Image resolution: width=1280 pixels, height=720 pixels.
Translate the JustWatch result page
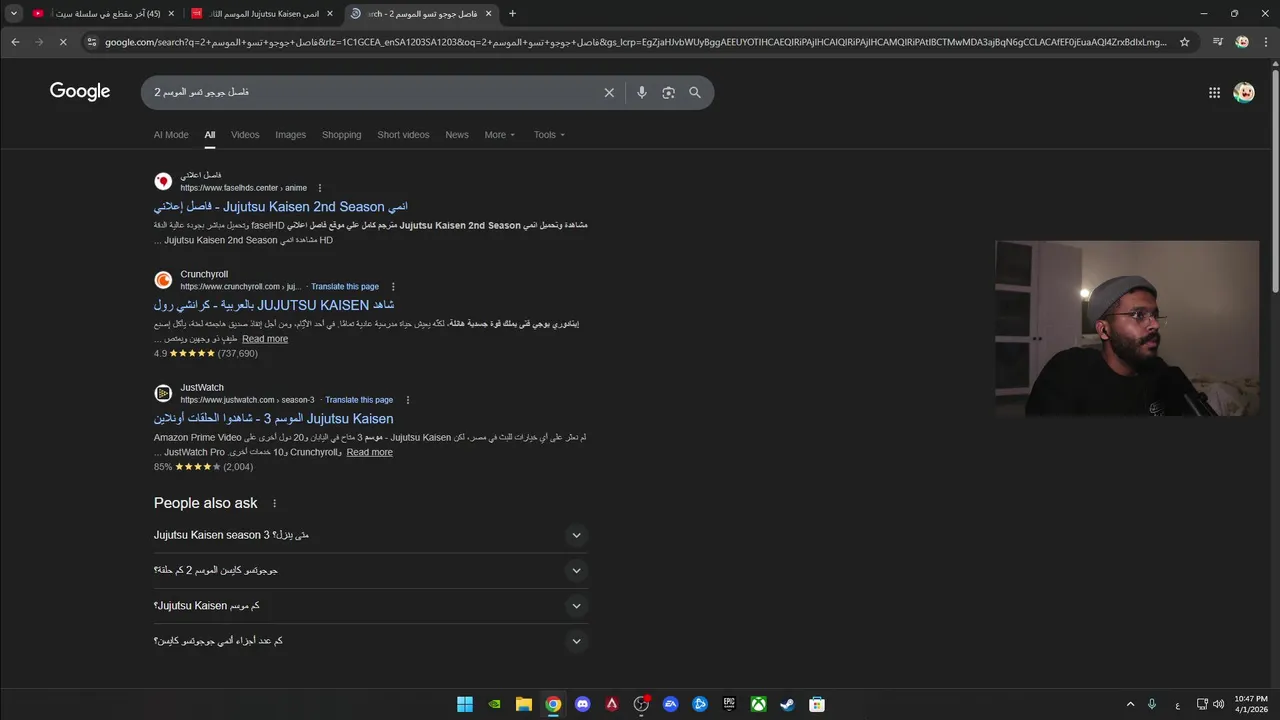point(359,400)
